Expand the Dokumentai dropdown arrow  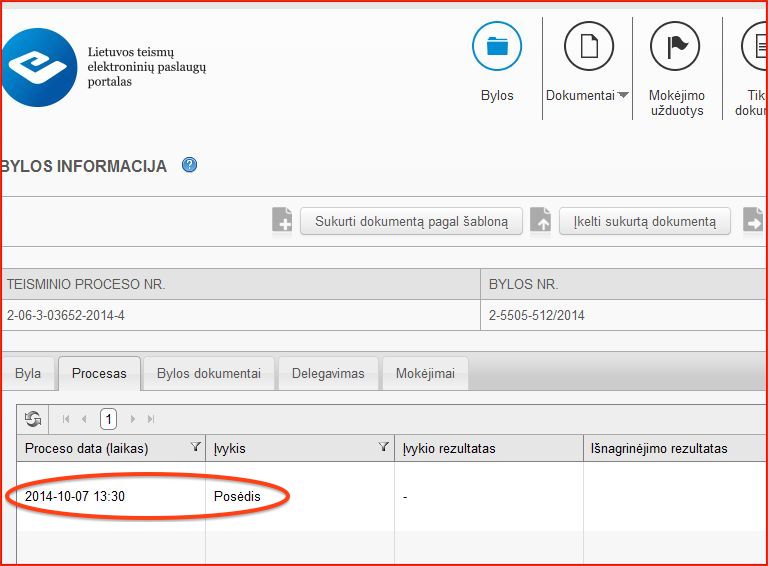623,96
